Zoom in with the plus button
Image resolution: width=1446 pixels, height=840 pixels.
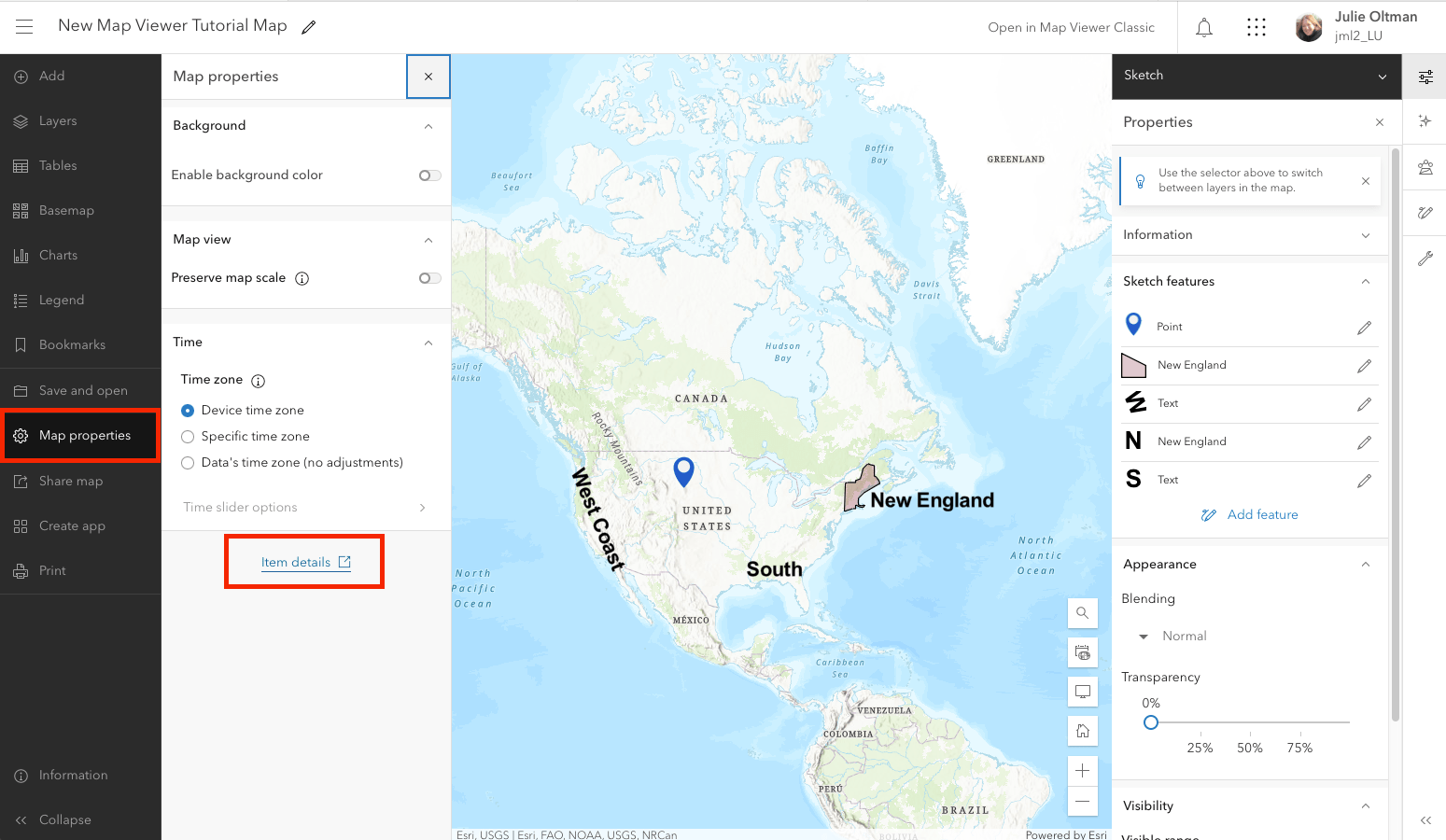pyautogui.click(x=1082, y=771)
